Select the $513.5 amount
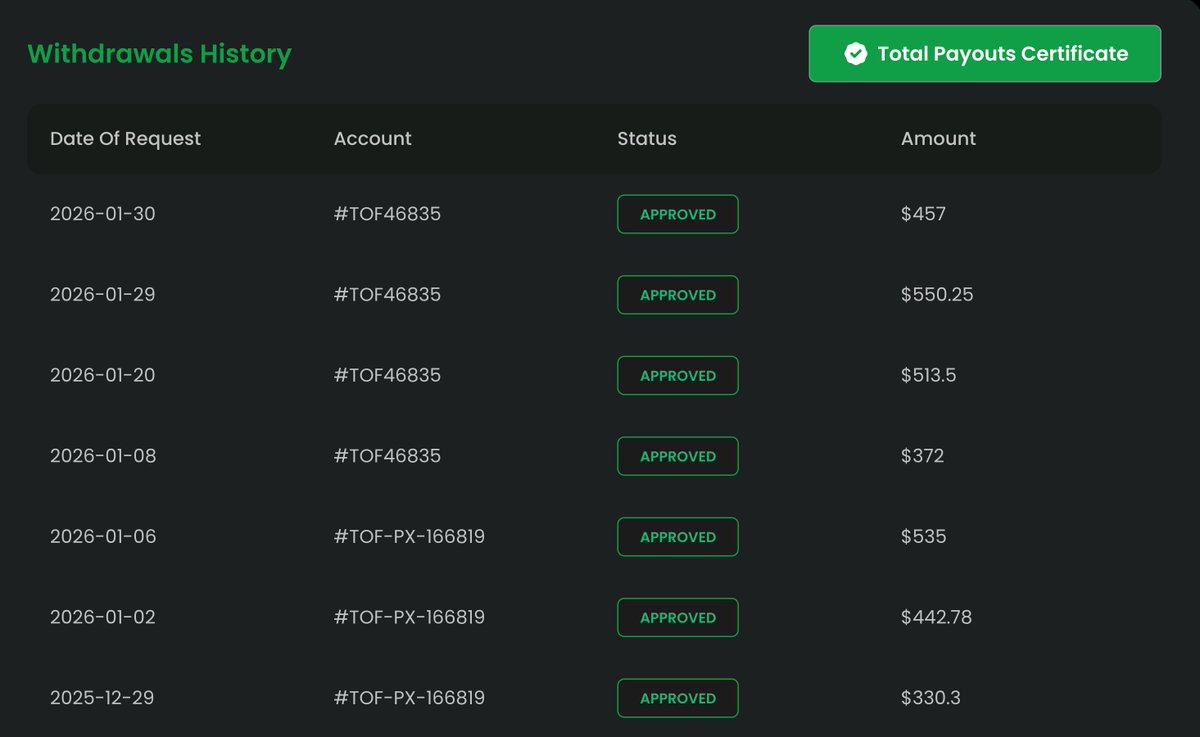This screenshot has height=737, width=1200. coord(930,375)
